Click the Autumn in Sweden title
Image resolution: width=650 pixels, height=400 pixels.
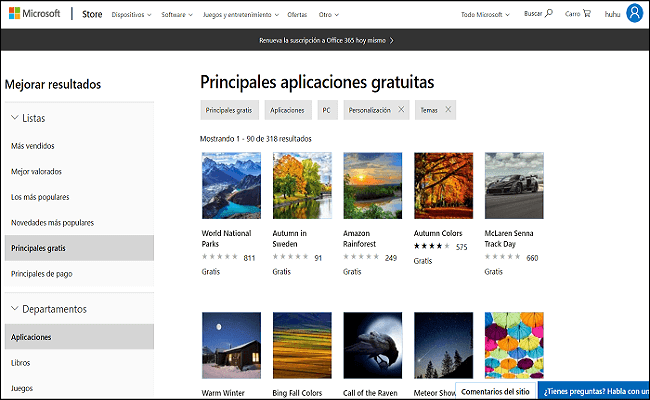[289, 238]
